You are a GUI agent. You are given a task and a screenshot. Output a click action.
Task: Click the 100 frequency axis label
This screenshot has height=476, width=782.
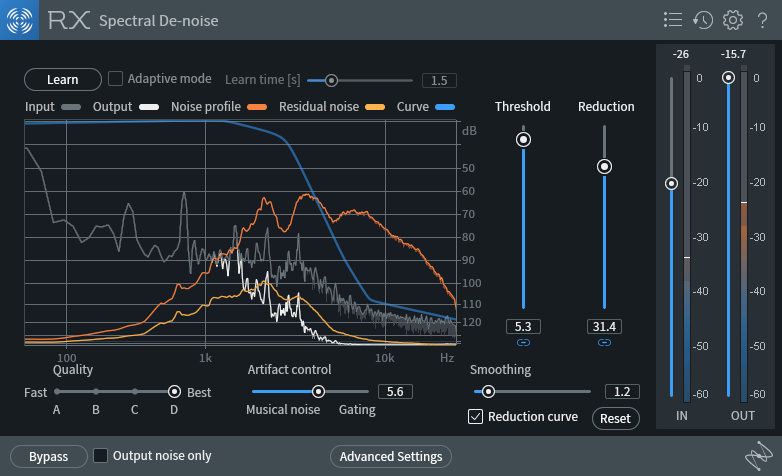pos(67,358)
